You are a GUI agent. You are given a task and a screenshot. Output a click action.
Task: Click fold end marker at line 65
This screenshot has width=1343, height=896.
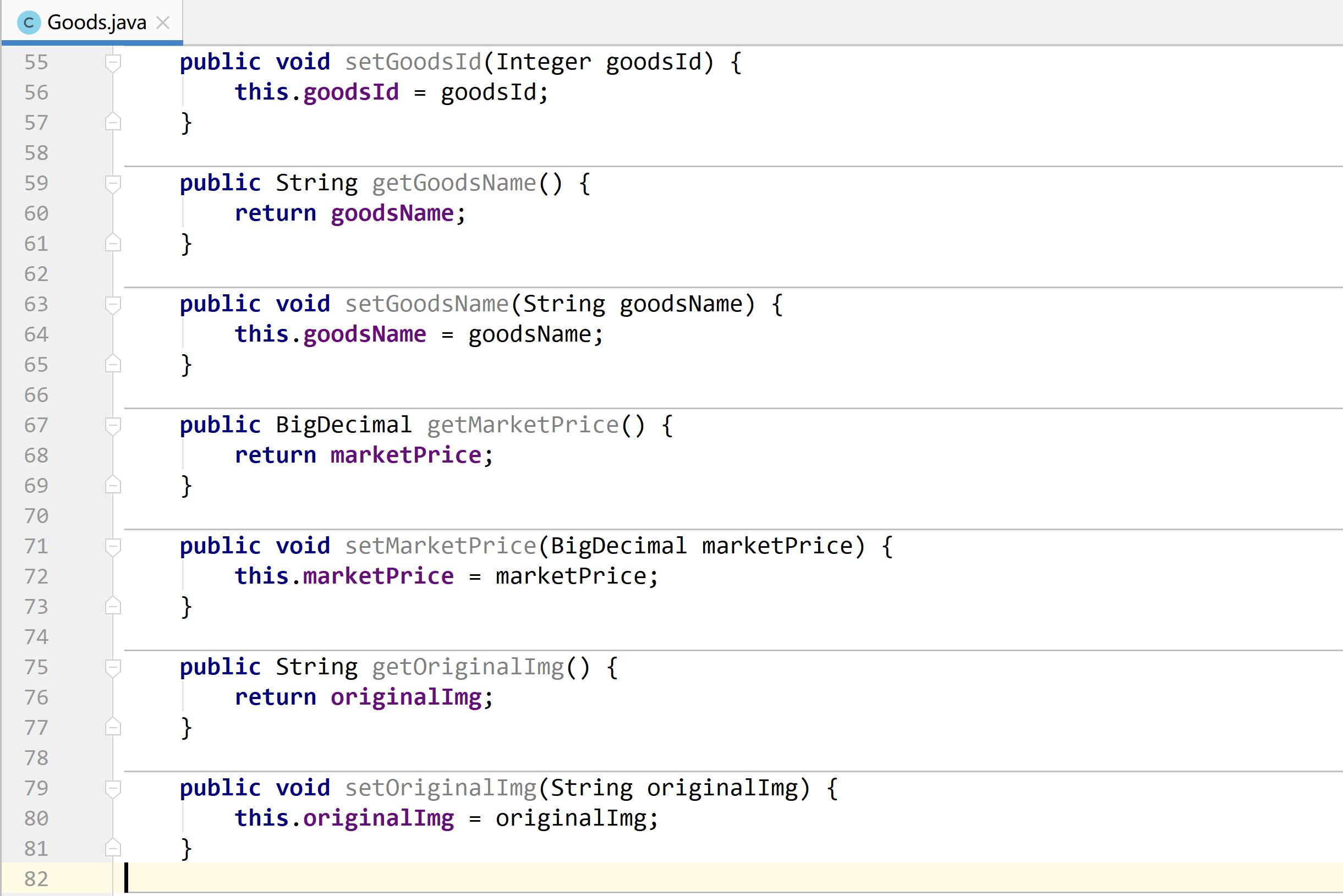tap(113, 365)
